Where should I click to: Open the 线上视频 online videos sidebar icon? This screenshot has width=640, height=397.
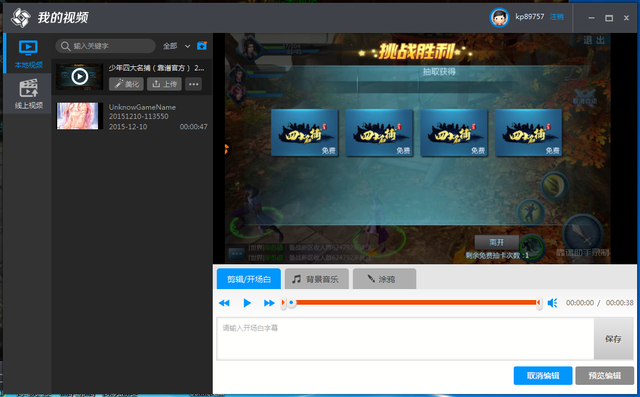tap(28, 94)
